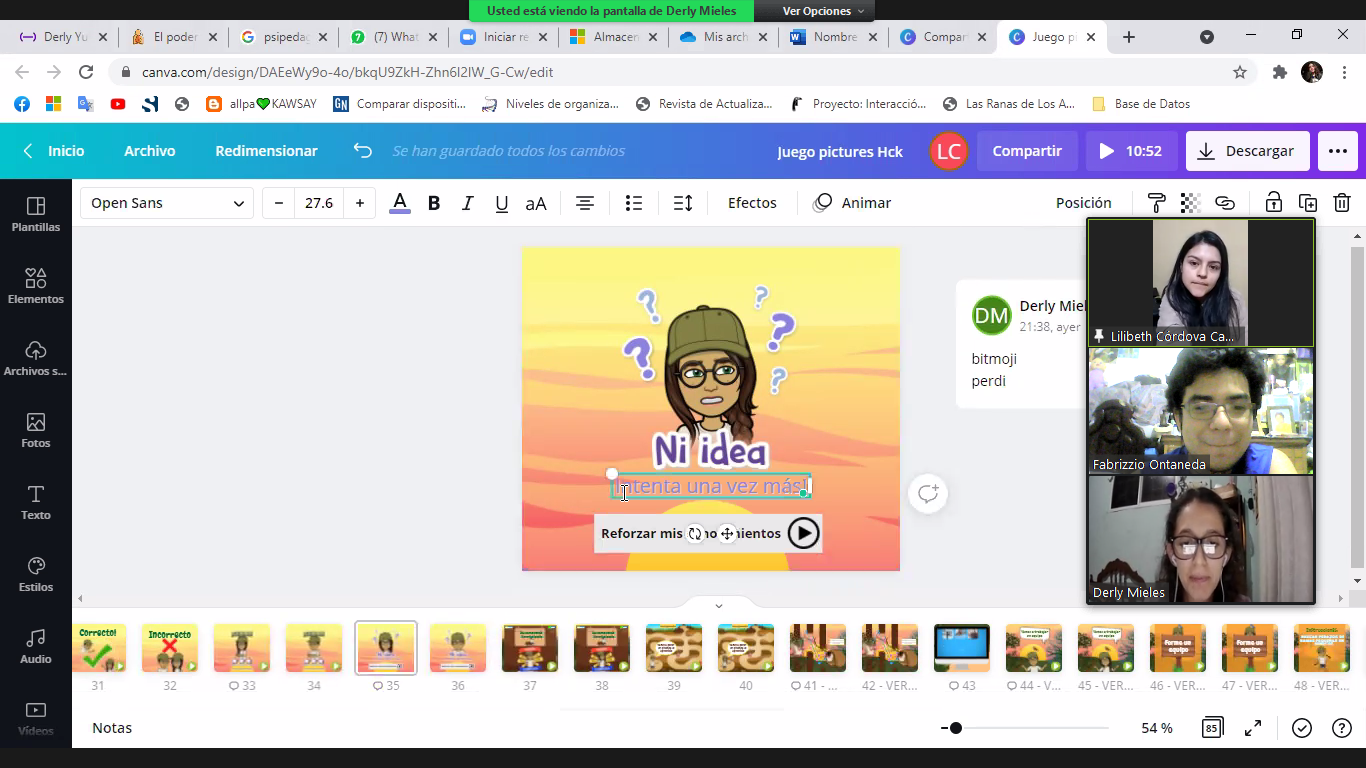Click the link chain icon
The width and height of the screenshot is (1366, 768).
(x=1225, y=203)
